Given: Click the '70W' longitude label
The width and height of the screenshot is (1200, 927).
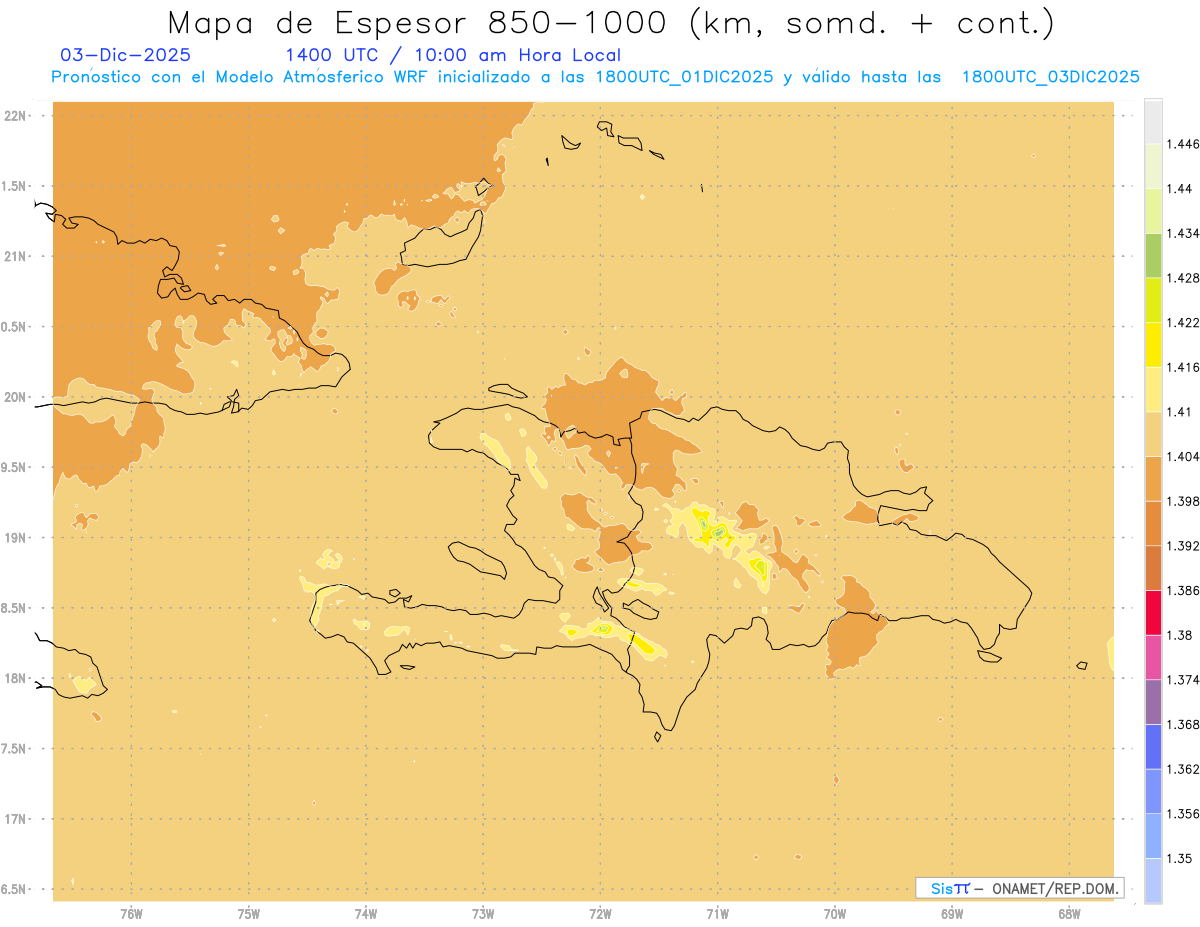Looking at the screenshot, I should pos(835,914).
